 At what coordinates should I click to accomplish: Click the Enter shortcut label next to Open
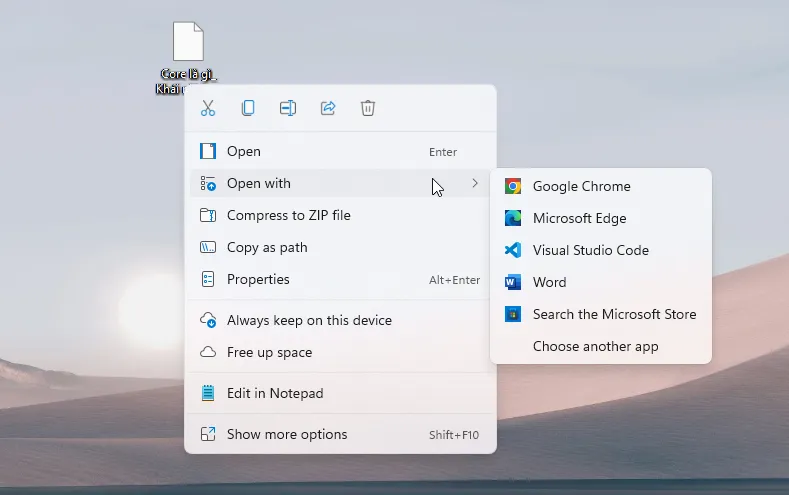(443, 152)
